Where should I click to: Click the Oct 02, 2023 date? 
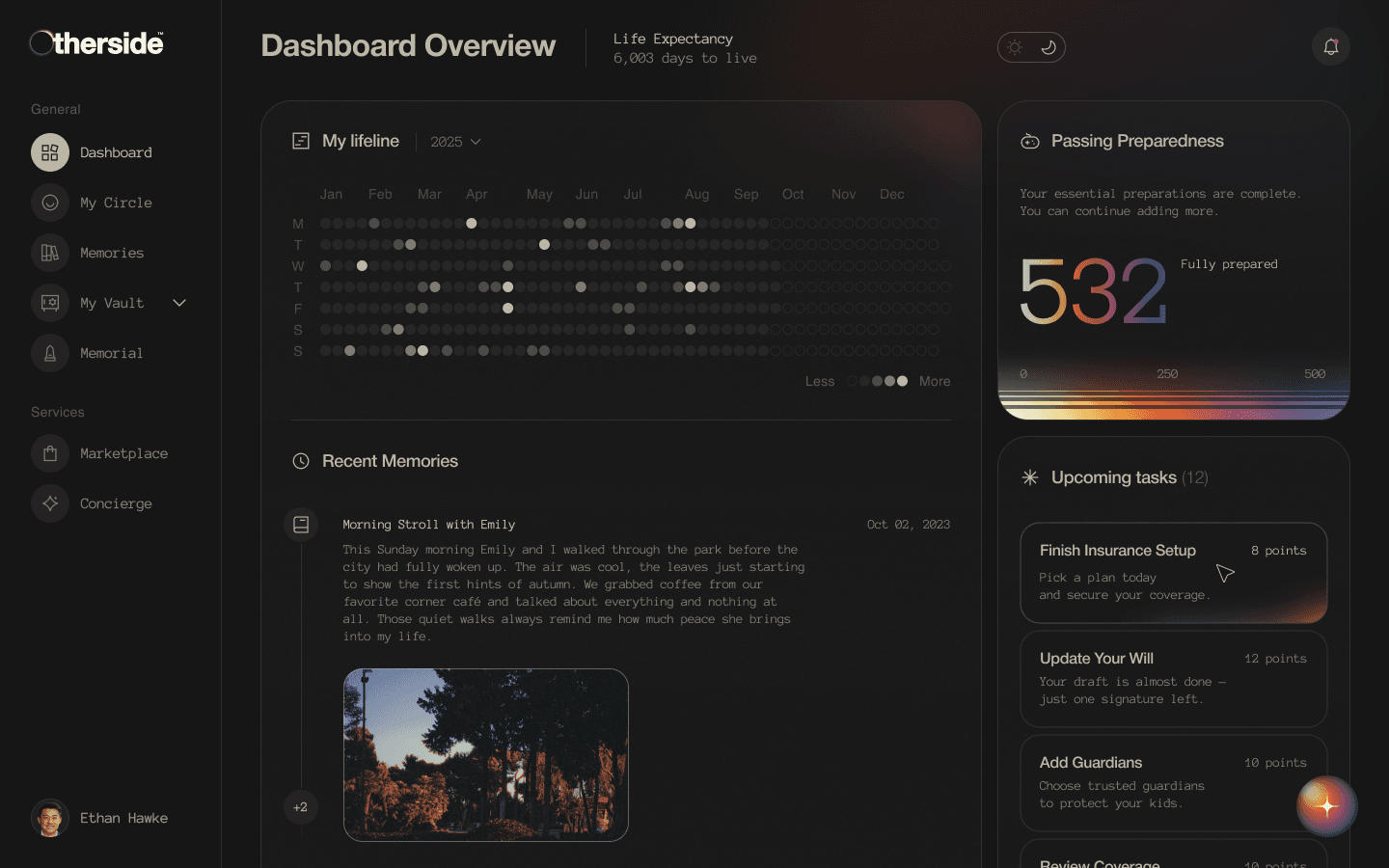pyautogui.click(x=909, y=525)
